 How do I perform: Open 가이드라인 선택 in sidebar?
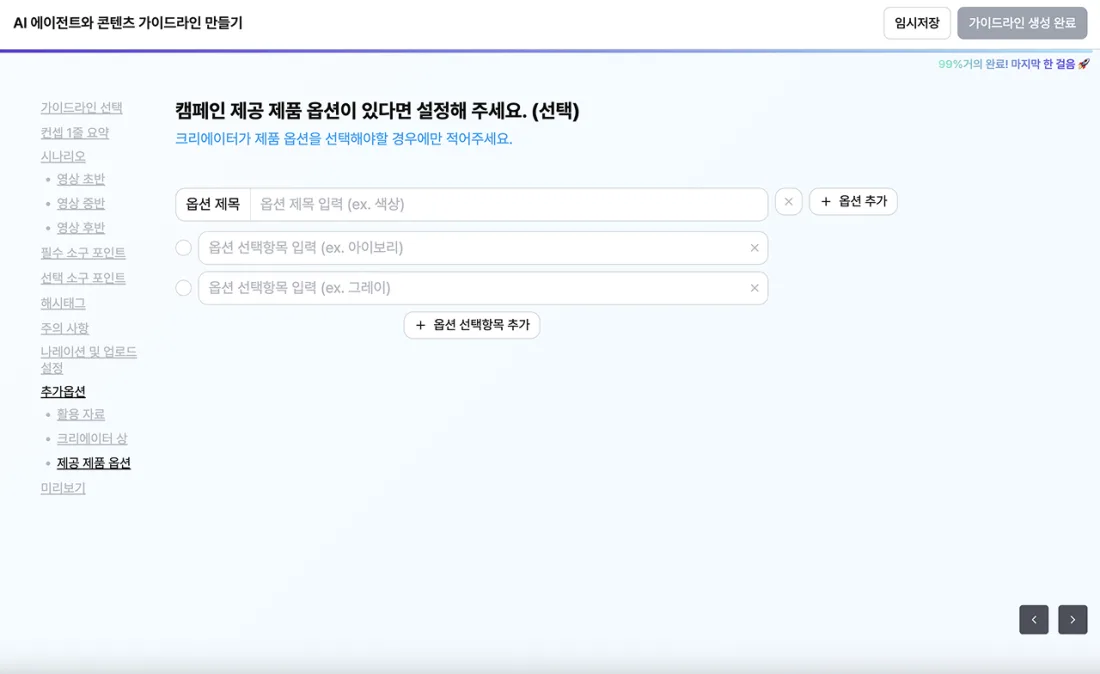click(81, 107)
